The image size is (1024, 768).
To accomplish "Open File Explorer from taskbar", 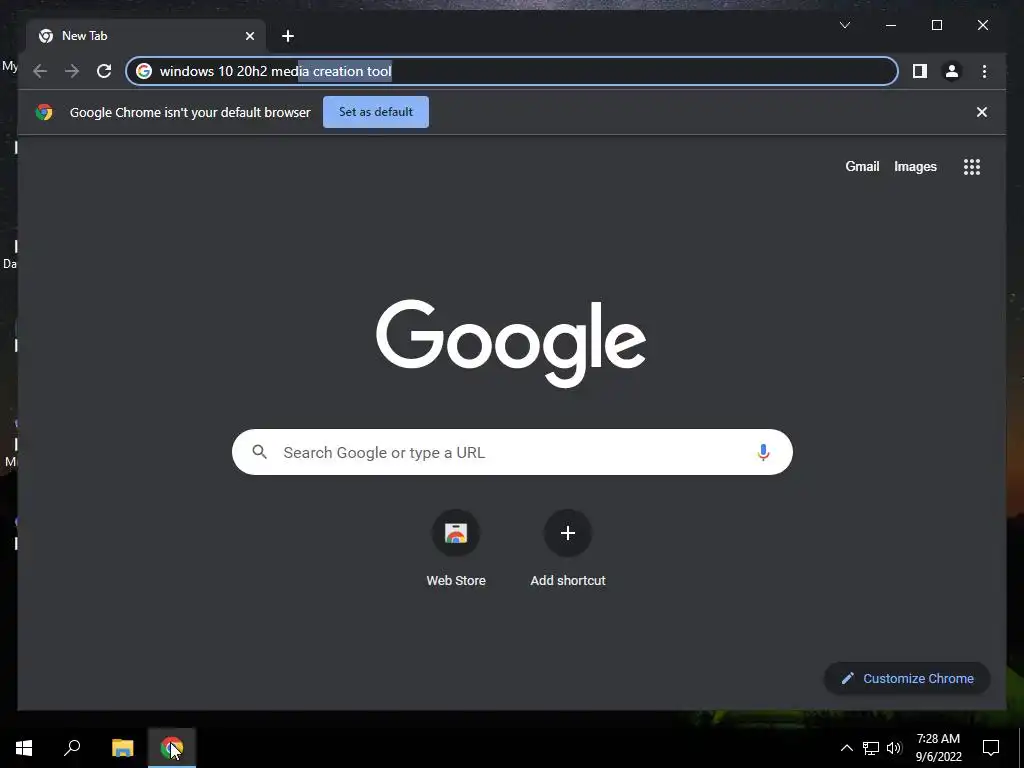I will pyautogui.click(x=122, y=748).
